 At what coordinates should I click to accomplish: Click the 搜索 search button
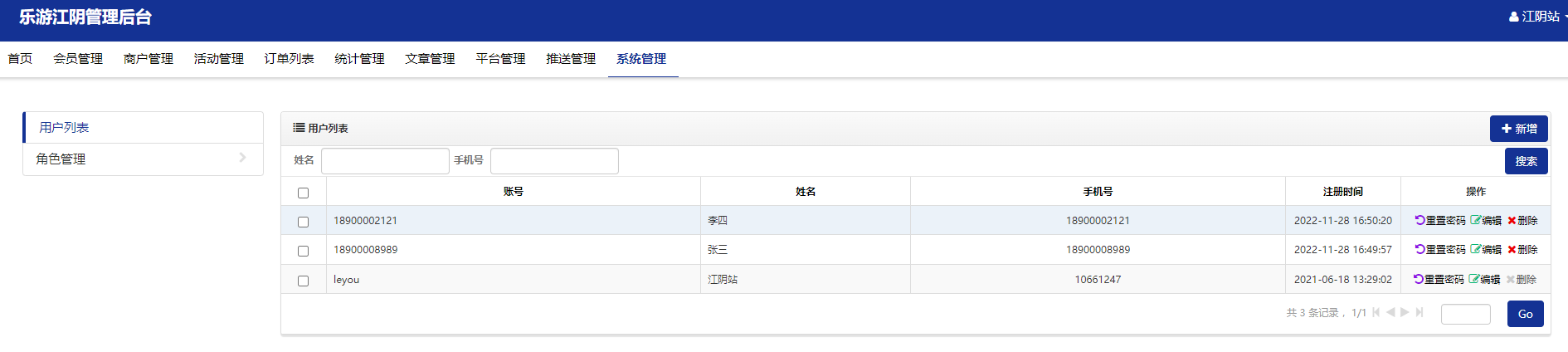[x=1527, y=161]
